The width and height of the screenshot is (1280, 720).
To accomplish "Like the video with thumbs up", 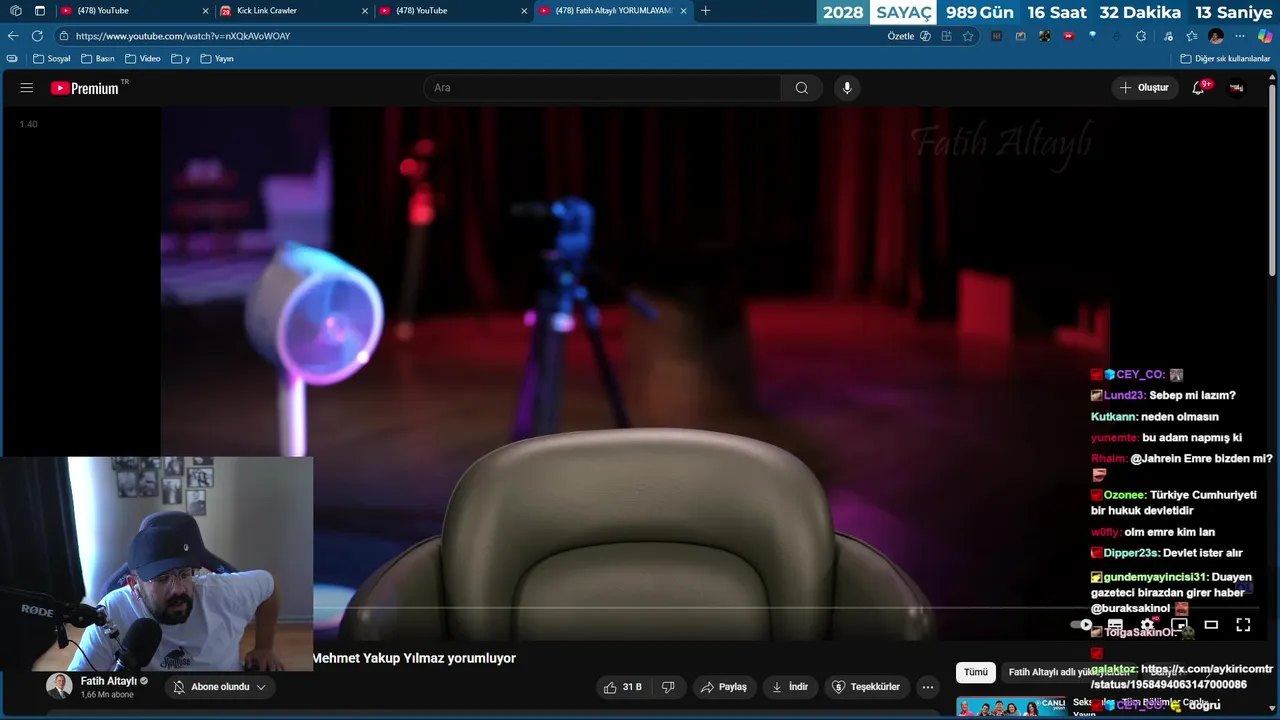I will pyautogui.click(x=622, y=687).
